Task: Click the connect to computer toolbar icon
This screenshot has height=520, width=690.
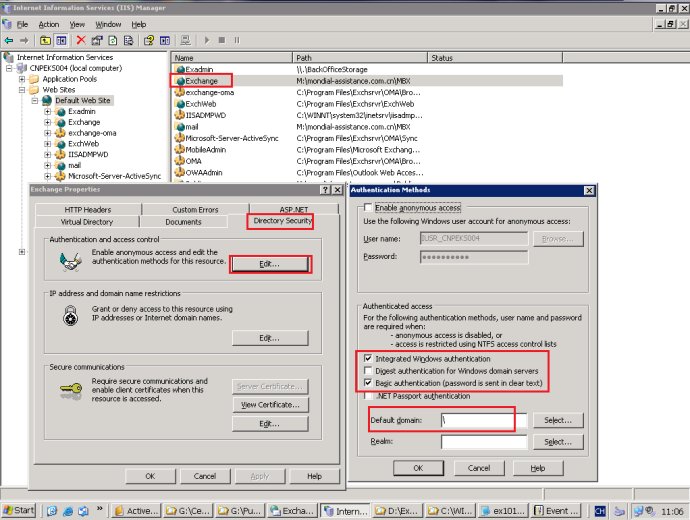Action: [x=186, y=40]
